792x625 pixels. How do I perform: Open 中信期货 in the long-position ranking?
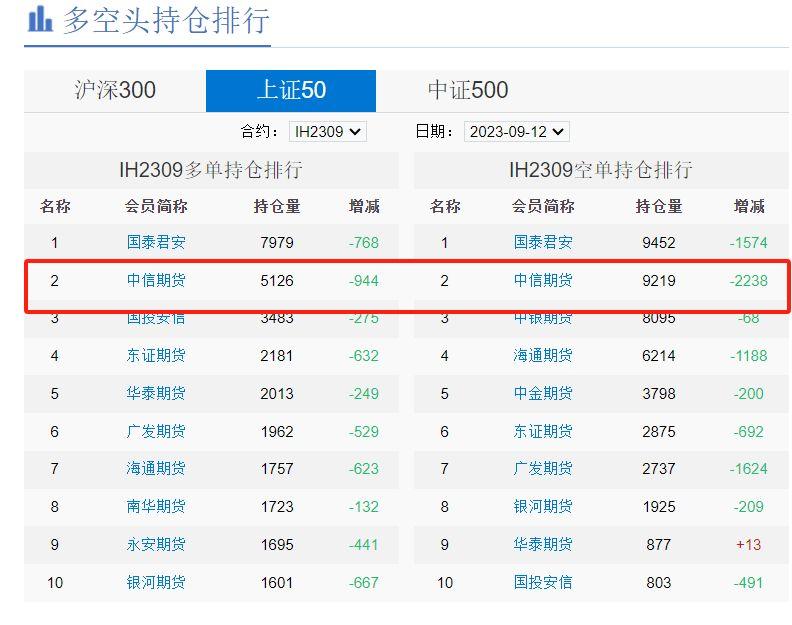[156, 280]
